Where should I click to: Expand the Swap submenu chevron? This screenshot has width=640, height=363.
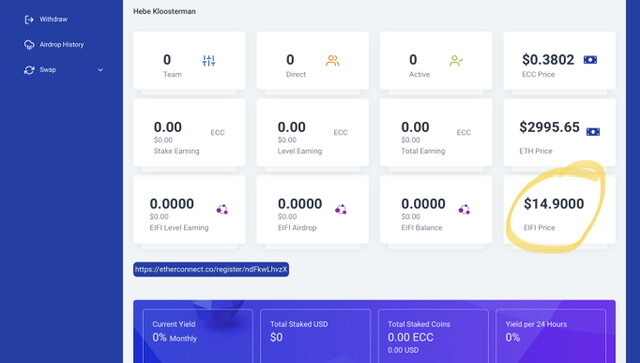pos(100,70)
